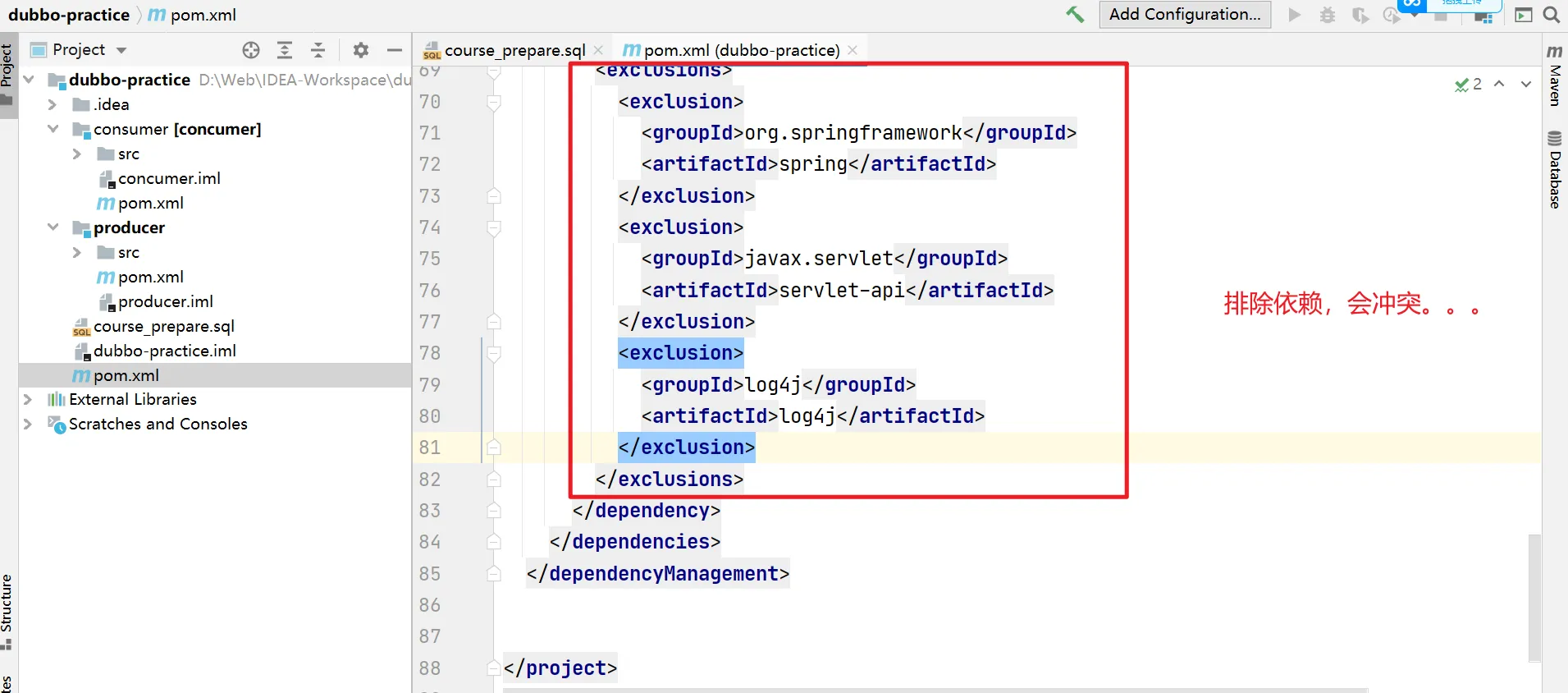Click line number 79 in gutter
Screen dimensions: 1568x693
click(x=430, y=385)
